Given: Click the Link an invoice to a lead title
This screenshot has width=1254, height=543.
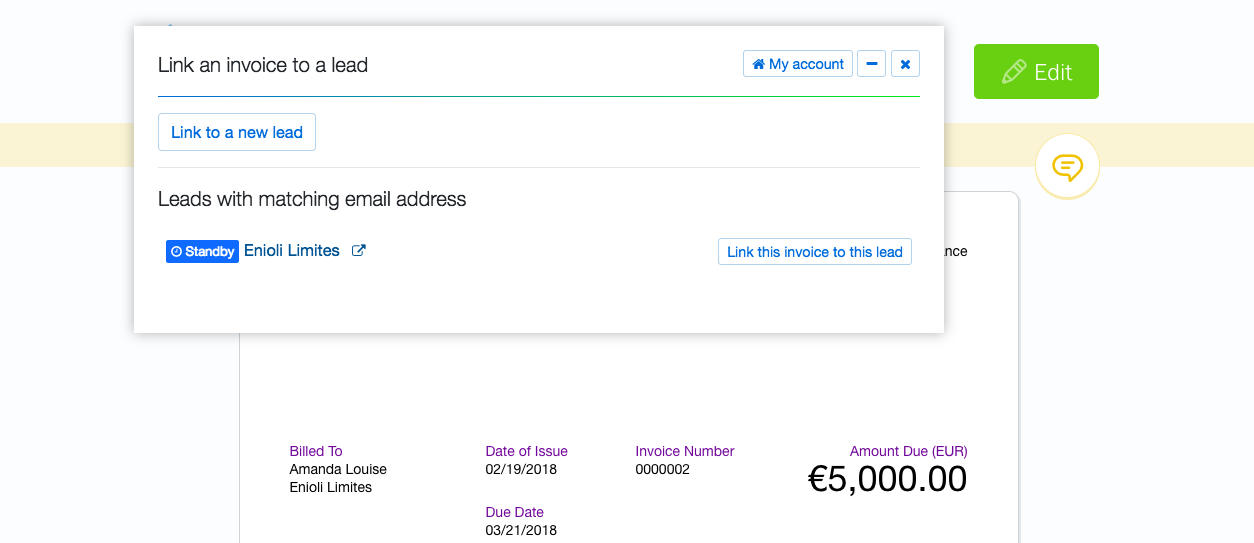Looking at the screenshot, I should [x=263, y=65].
